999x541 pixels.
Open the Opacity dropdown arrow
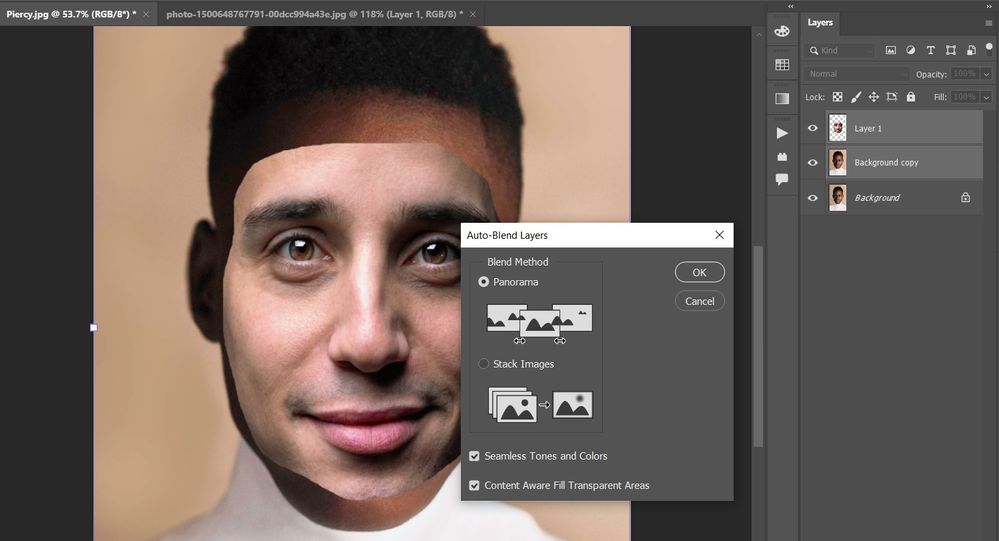(x=986, y=74)
